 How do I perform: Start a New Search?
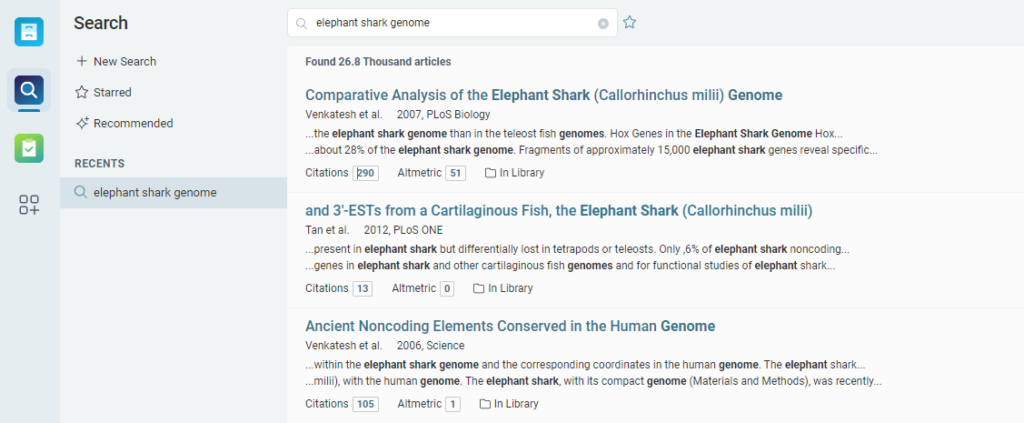[116, 61]
